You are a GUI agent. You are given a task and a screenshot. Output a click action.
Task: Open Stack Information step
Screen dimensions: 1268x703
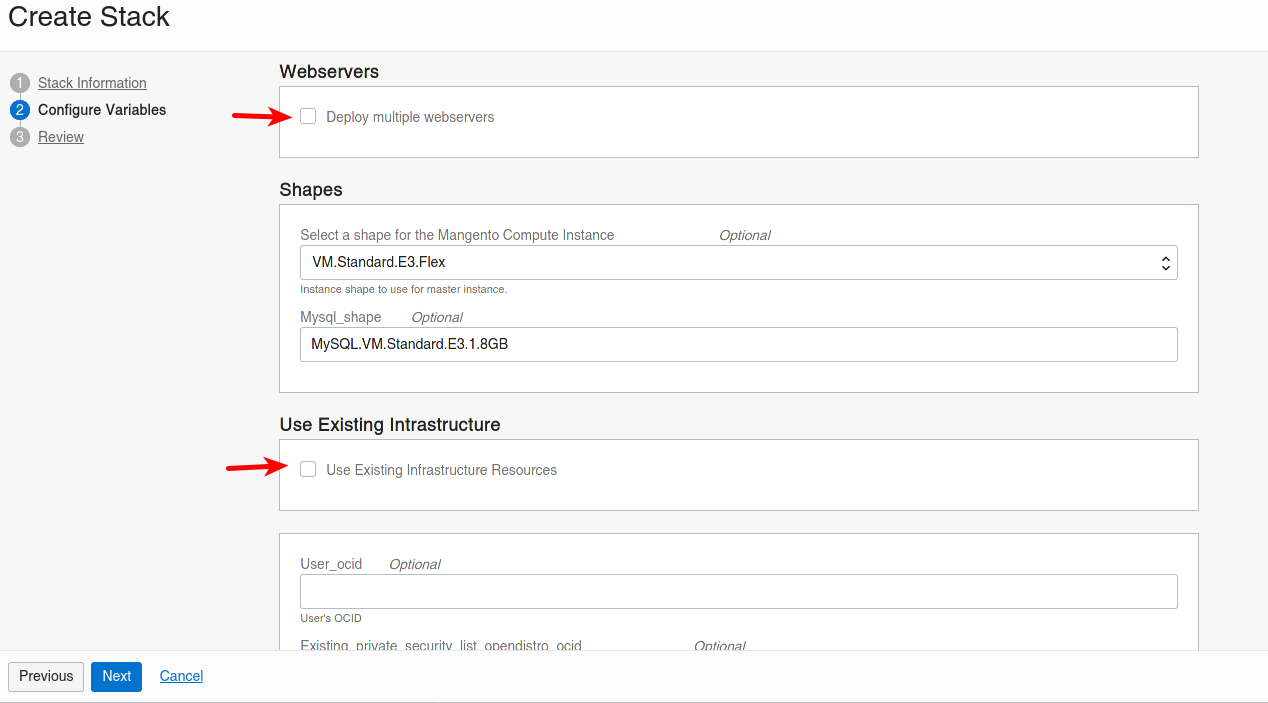point(92,83)
